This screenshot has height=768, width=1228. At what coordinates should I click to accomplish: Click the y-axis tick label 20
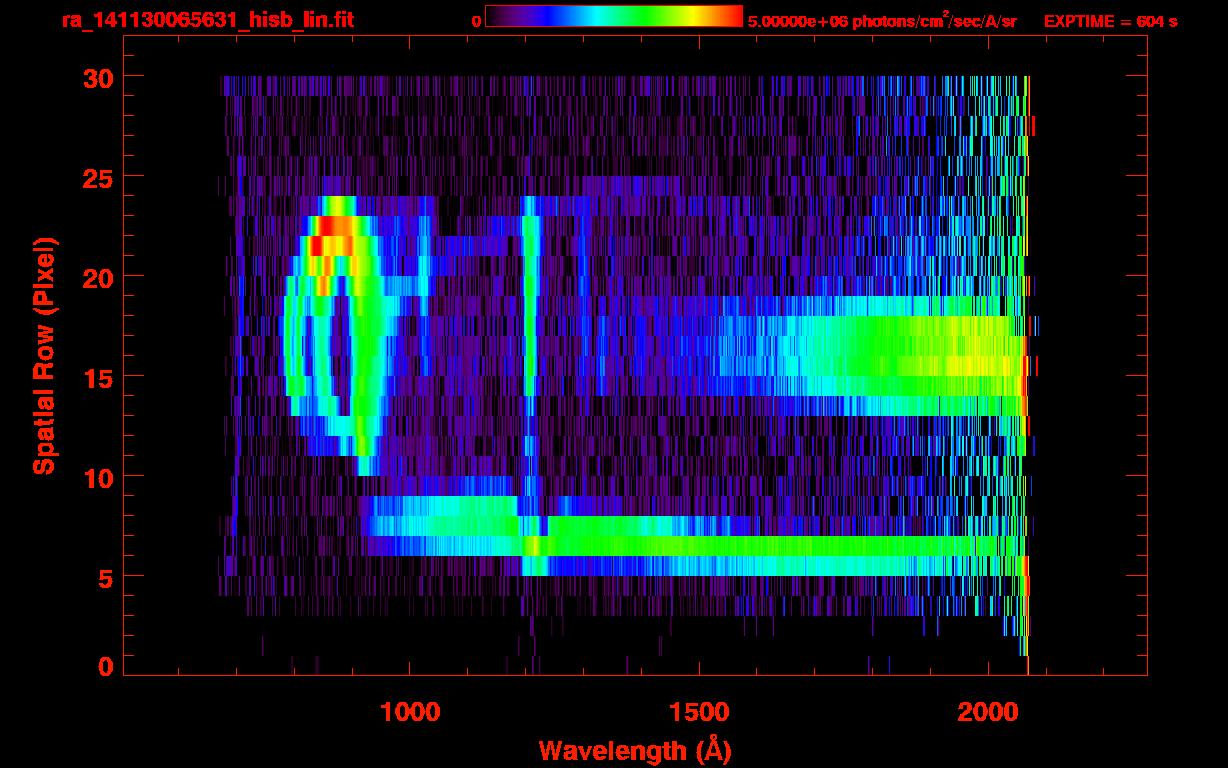click(97, 277)
